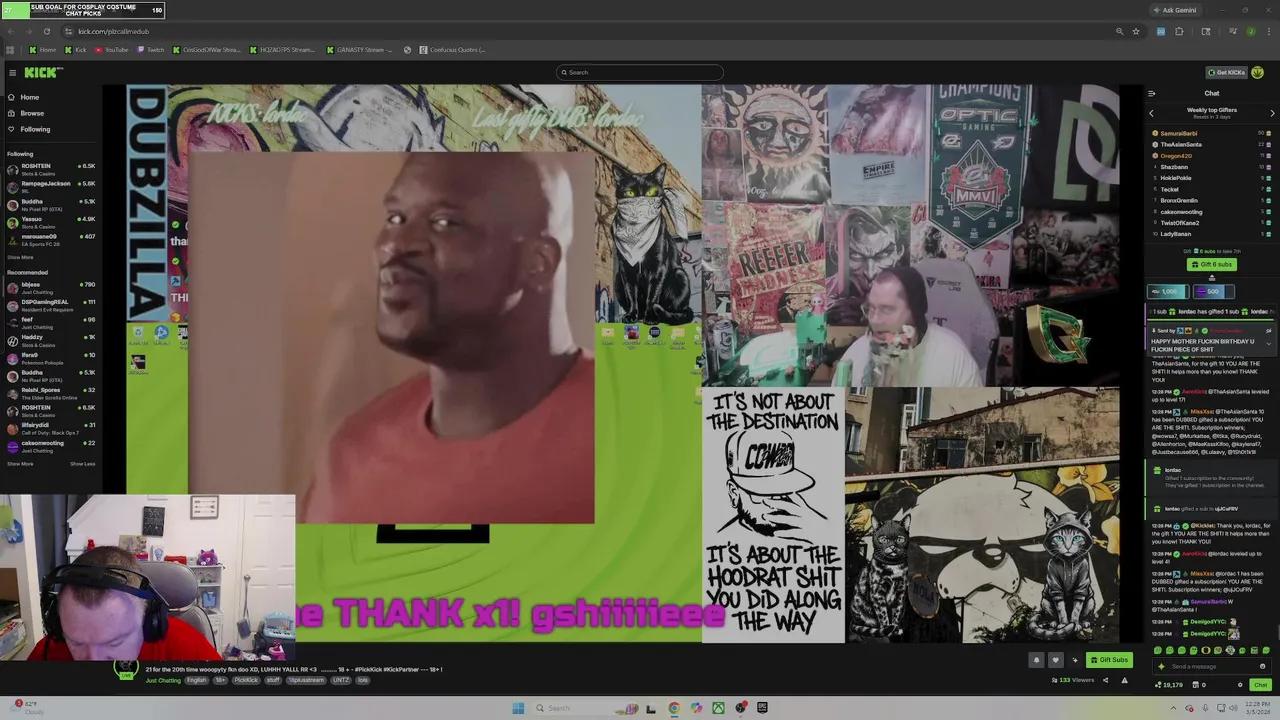Toggle stream notifications bell
1280x720 pixels.
[1036, 660]
